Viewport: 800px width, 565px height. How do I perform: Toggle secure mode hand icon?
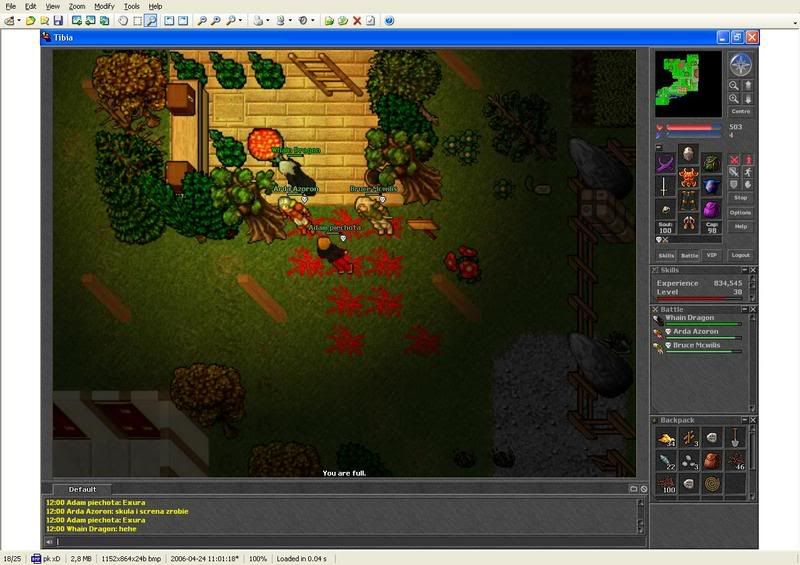coord(748,184)
